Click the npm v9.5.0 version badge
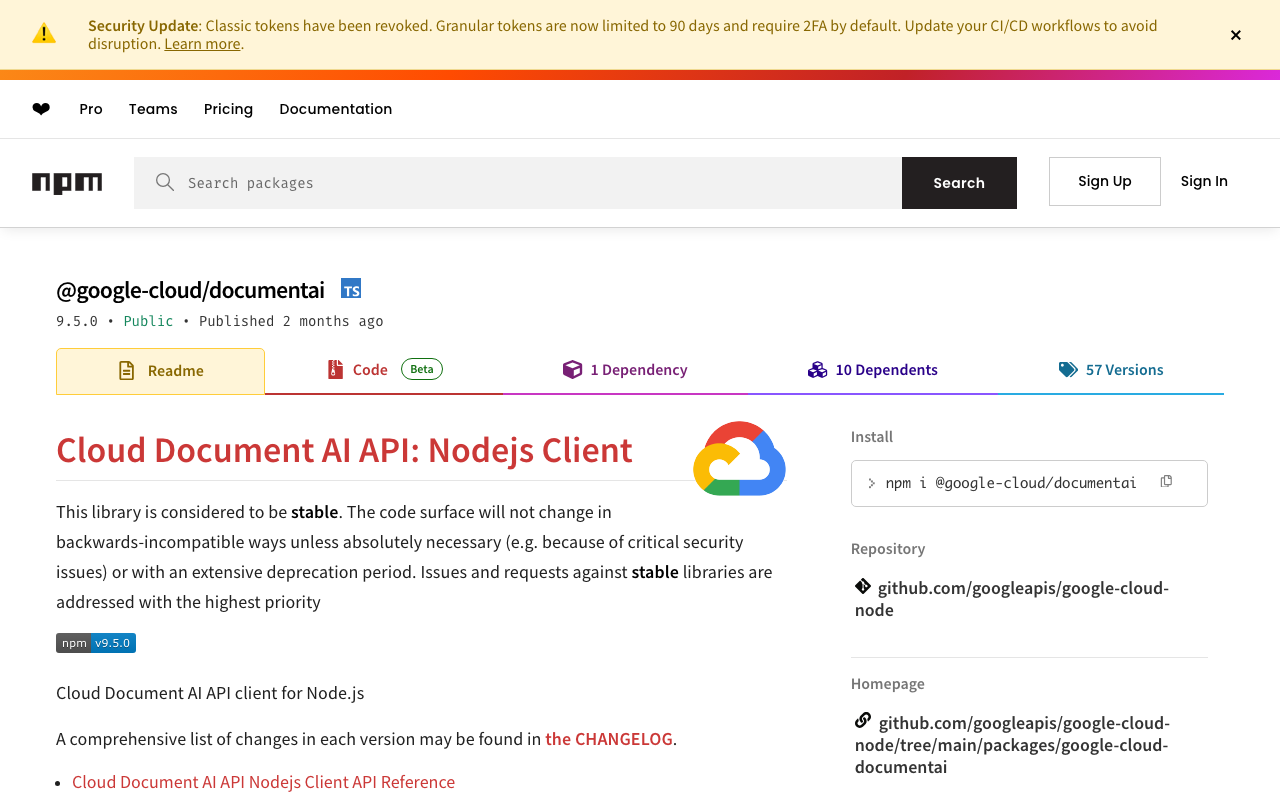 [96, 643]
